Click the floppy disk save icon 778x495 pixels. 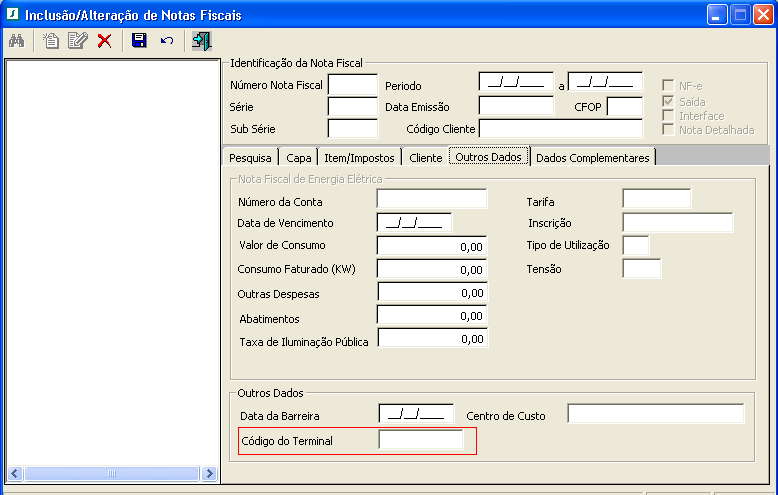(x=139, y=41)
